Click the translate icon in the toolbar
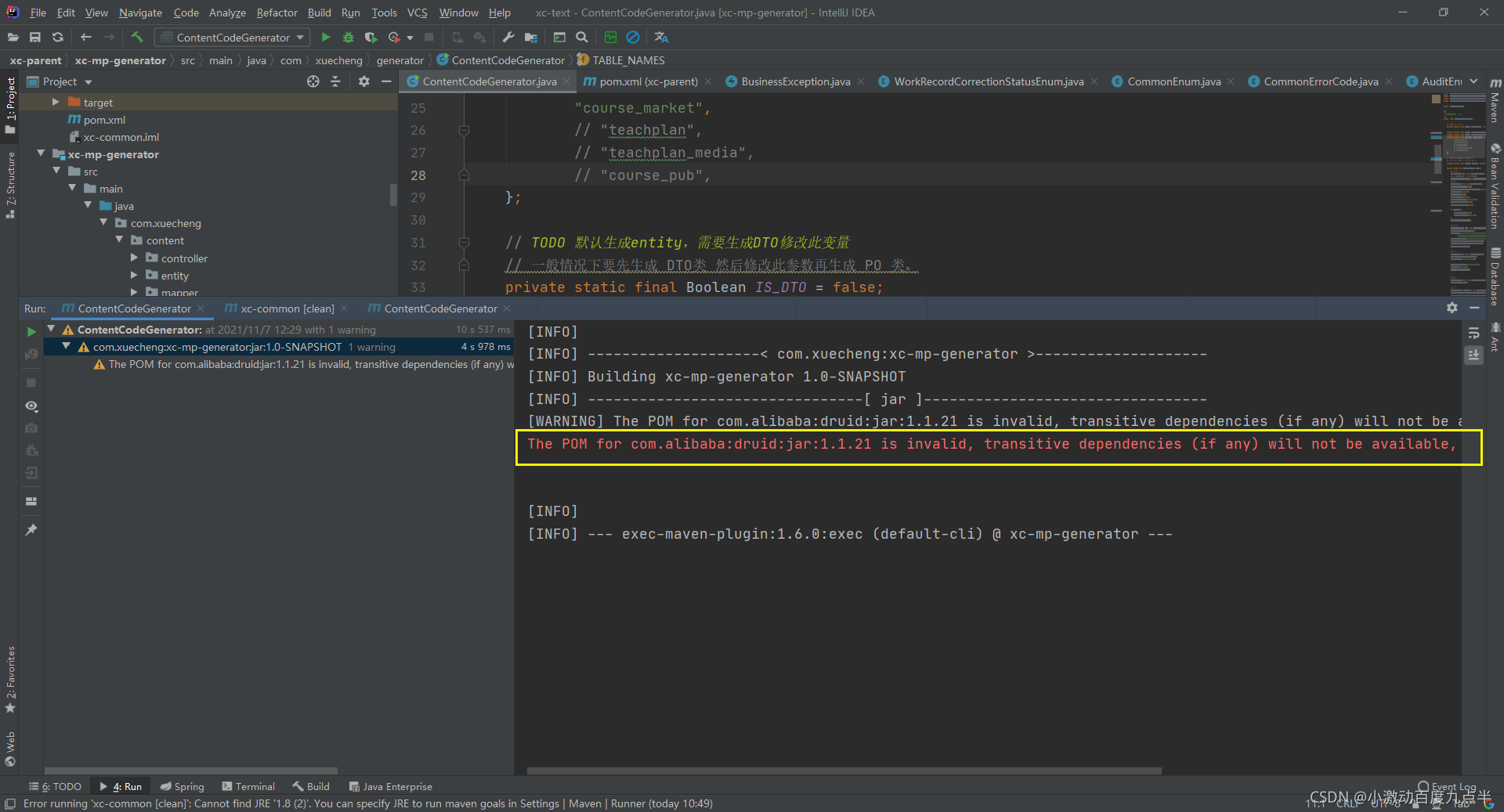Viewport: 1504px width, 812px height. pos(661,37)
